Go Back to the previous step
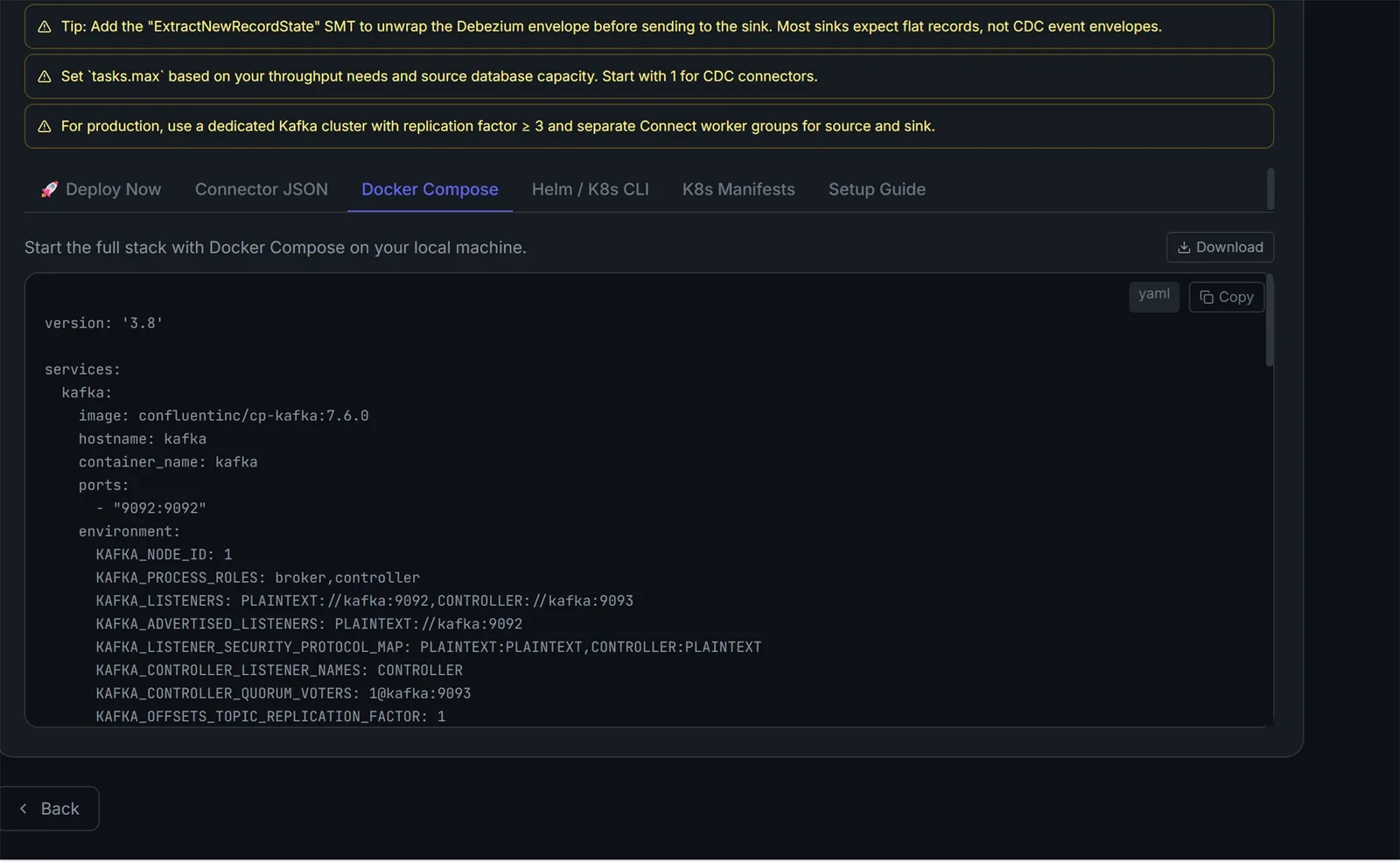Image resolution: width=1400 pixels, height=863 pixels. click(x=49, y=809)
